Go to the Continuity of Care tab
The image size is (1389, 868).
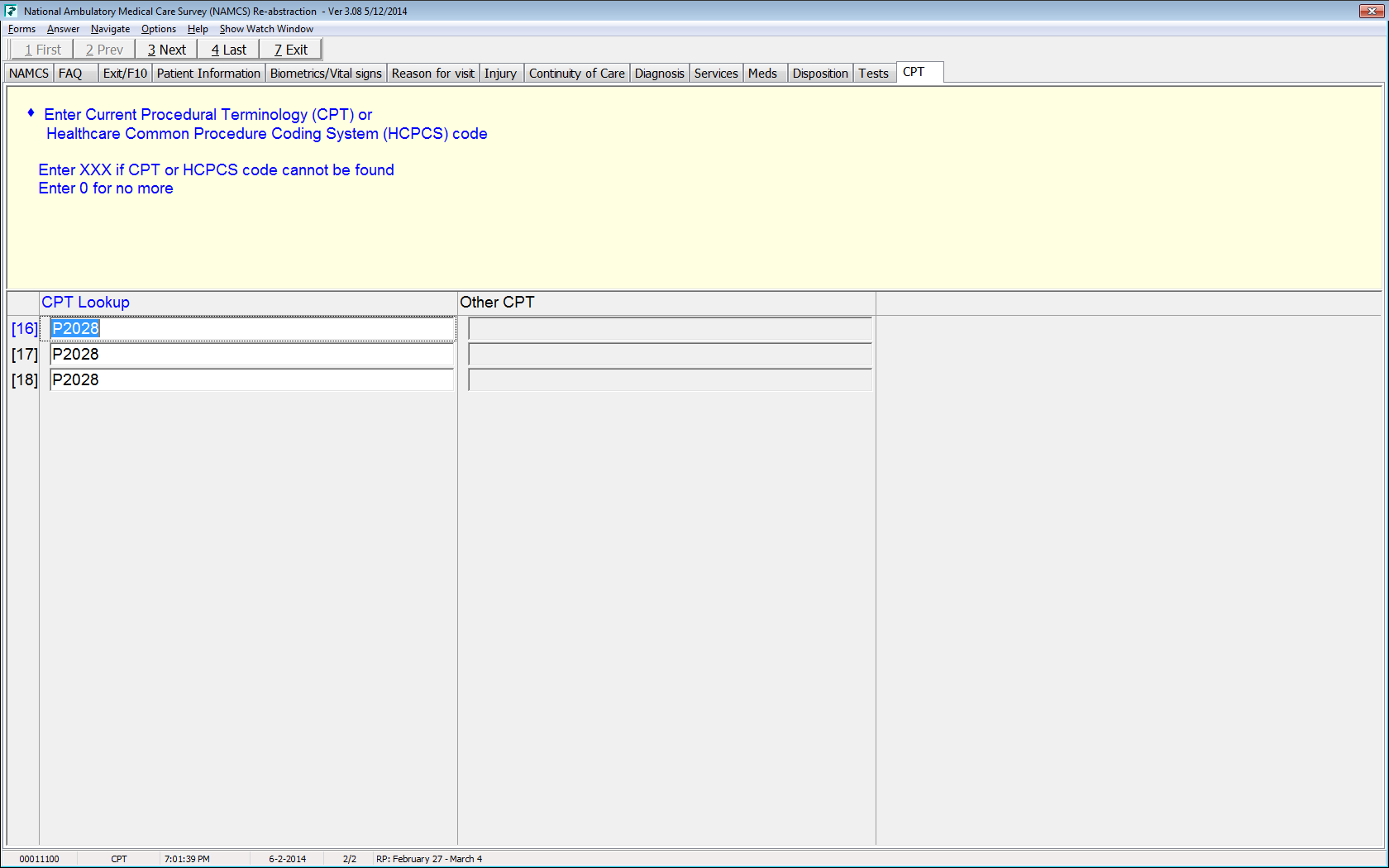(x=576, y=74)
